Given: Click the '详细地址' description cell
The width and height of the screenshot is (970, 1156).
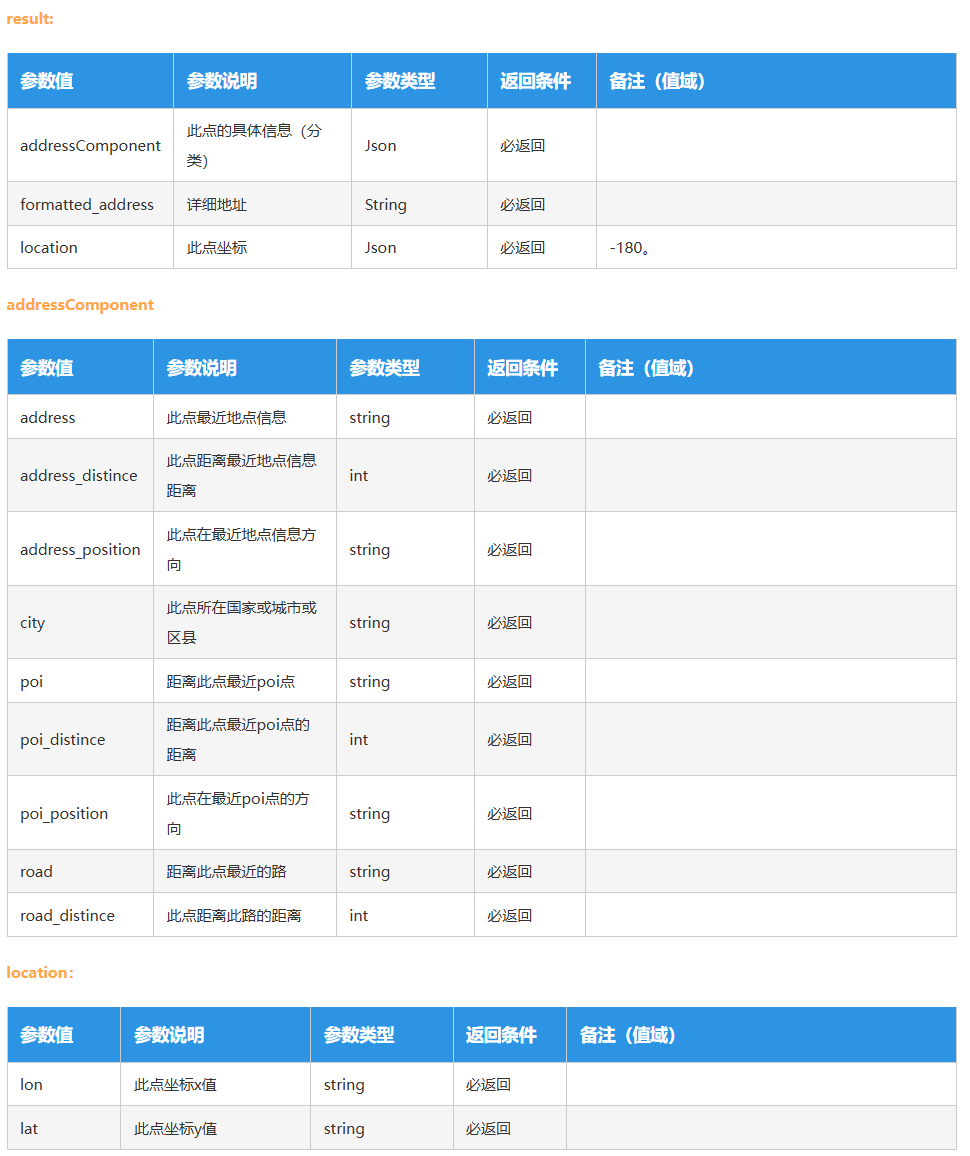Looking at the screenshot, I should pos(262,204).
